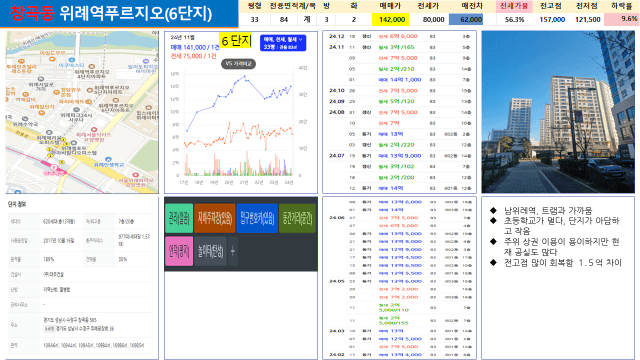Click the olive 동간거리 tag
This screenshot has height=360, width=640.
tap(297, 218)
